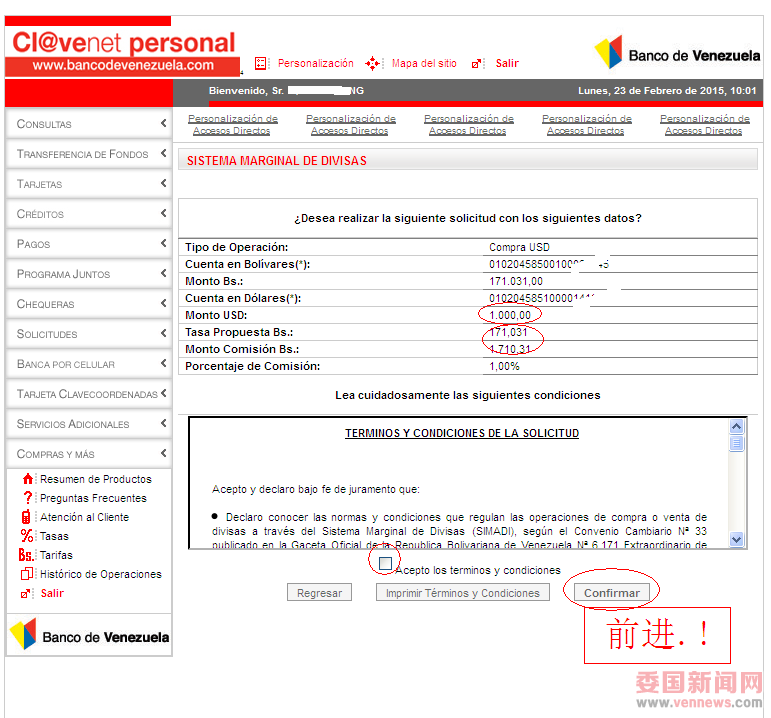
Task: Open the Tarjetas menu item
Action: click(x=89, y=184)
